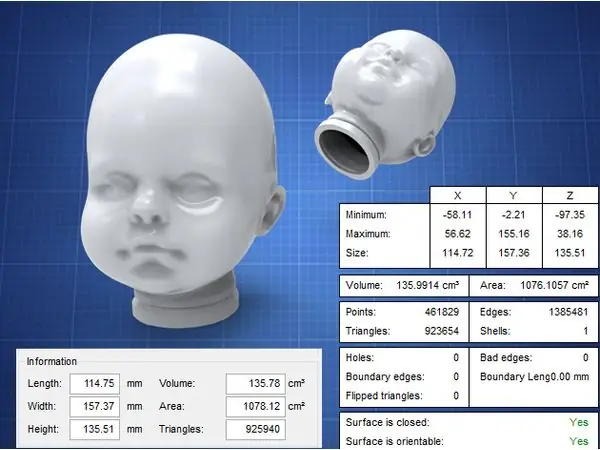600x450 pixels.
Task: Click the X column header
Action: (458, 196)
